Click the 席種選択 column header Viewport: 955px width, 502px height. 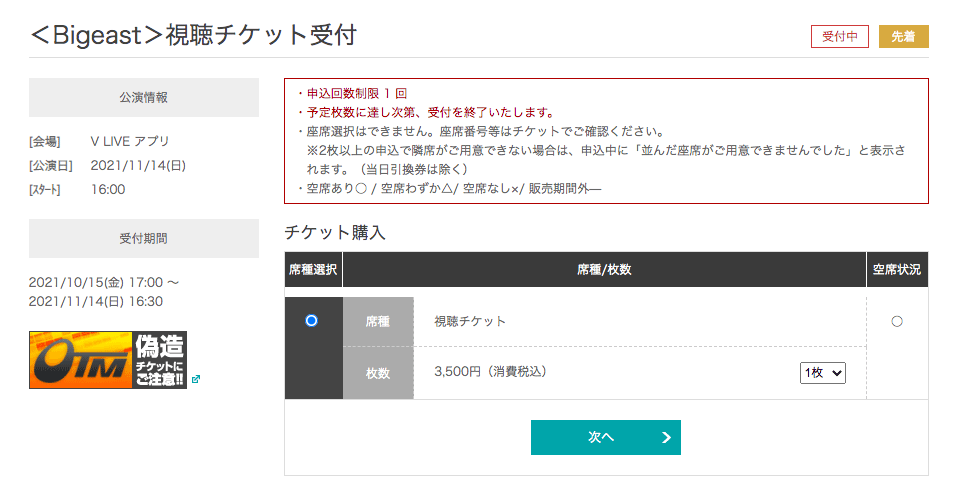(313, 270)
